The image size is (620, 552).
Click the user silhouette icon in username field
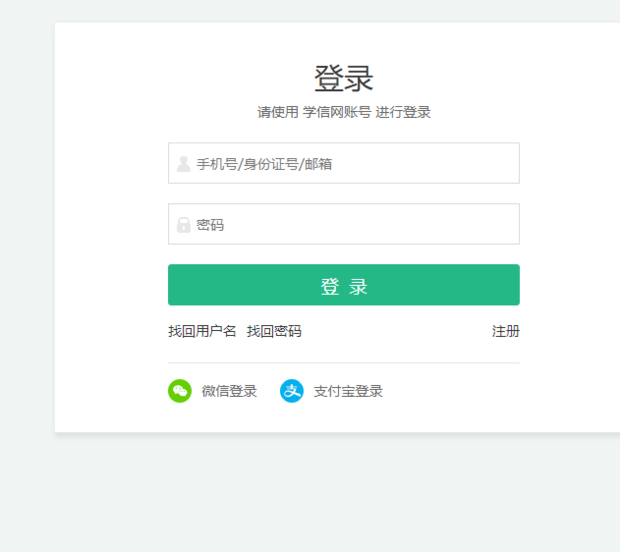(183, 164)
